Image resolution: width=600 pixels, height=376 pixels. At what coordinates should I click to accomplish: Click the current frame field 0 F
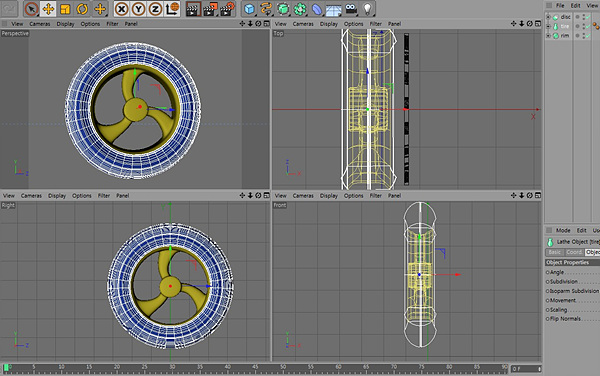point(527,369)
